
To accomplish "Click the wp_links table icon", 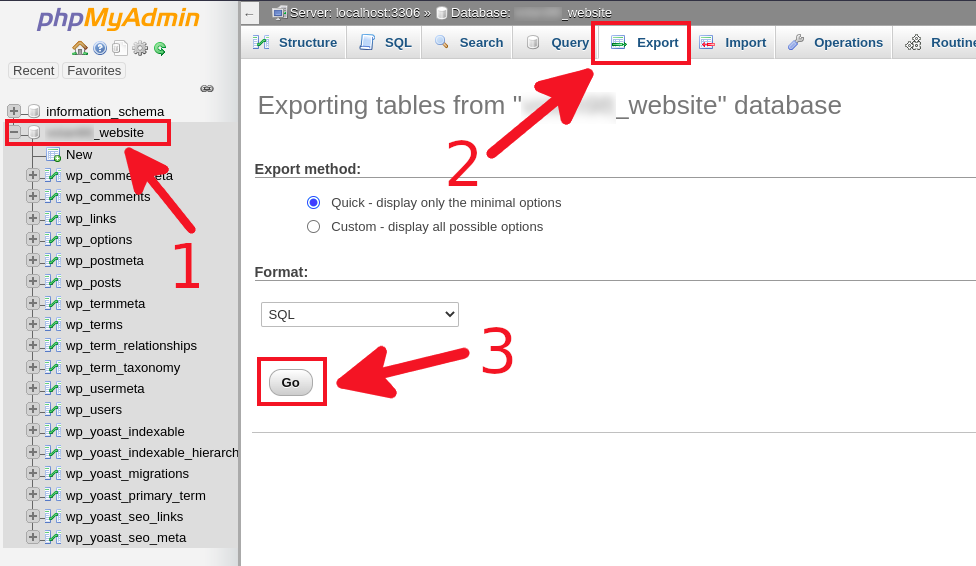I will [54, 219].
